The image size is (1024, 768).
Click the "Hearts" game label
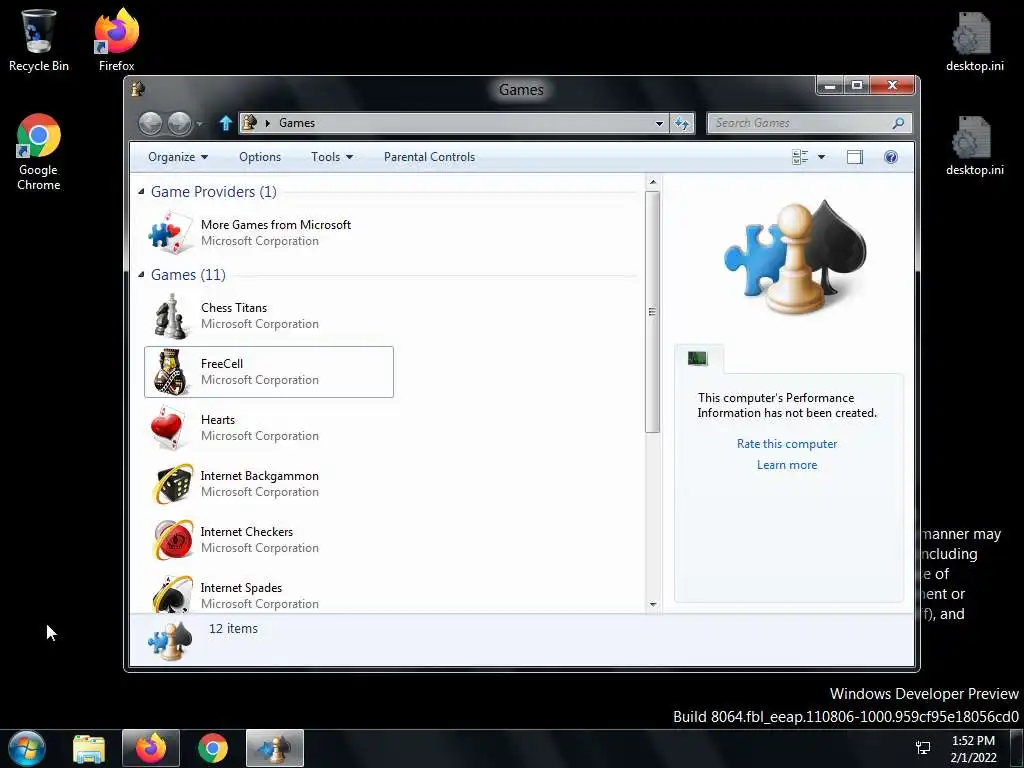tap(217, 419)
